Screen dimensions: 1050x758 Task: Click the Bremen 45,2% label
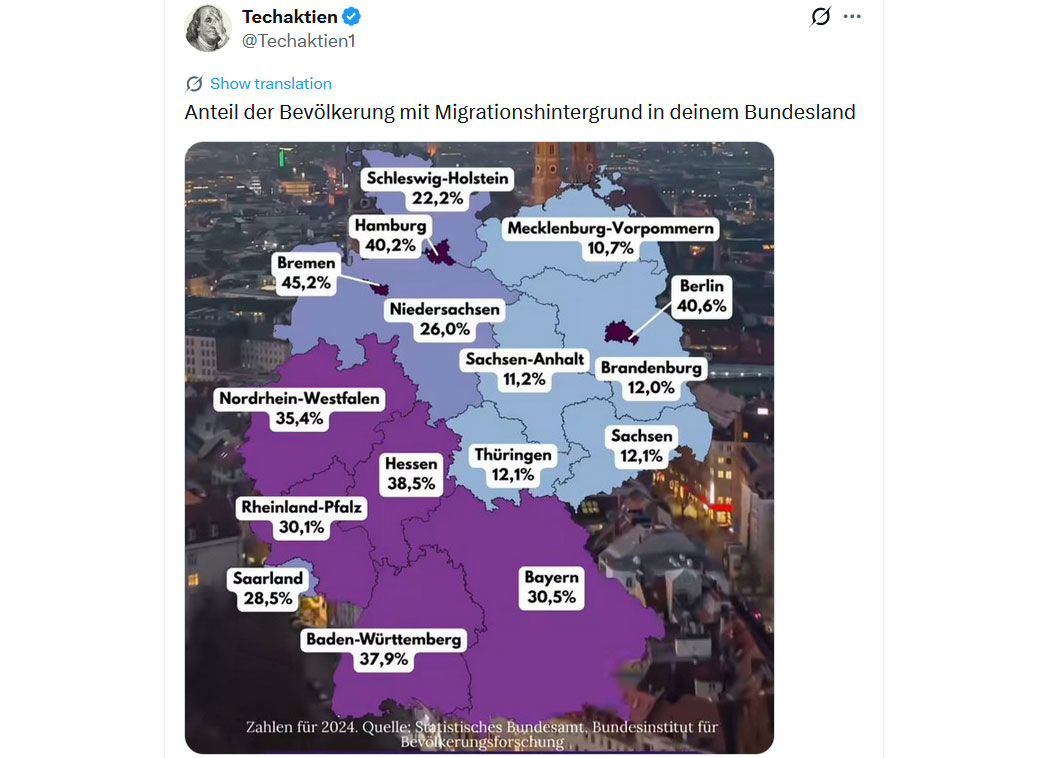coord(306,272)
